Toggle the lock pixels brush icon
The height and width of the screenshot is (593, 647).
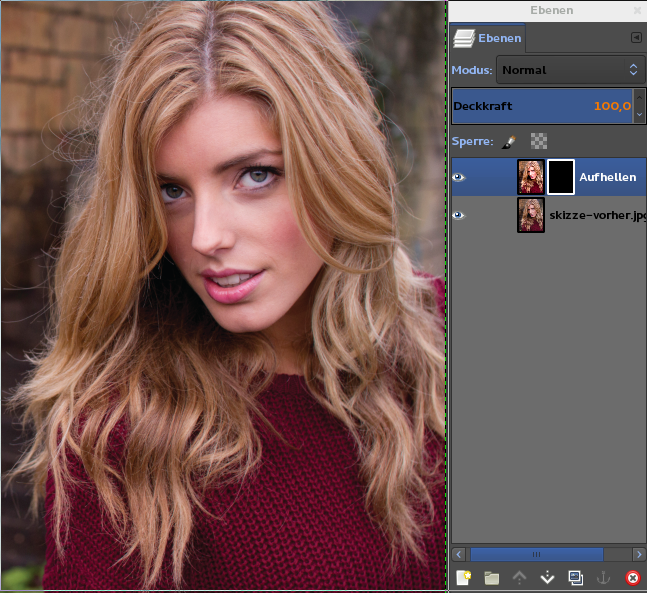509,142
